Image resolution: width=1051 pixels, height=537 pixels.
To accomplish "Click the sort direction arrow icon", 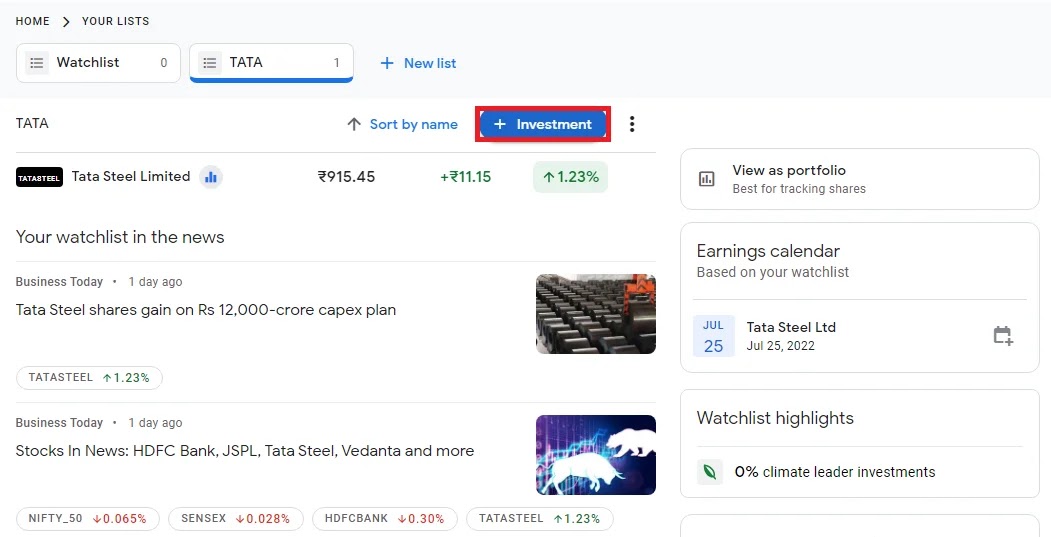I will pos(354,124).
